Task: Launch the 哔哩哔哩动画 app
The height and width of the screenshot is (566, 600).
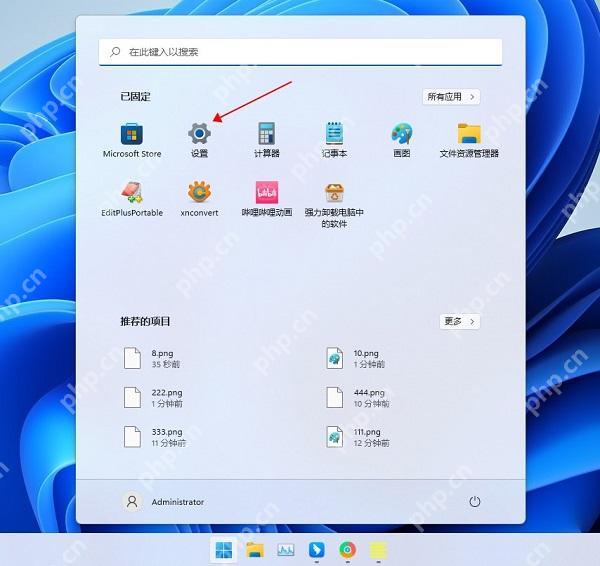Action: coord(267,199)
